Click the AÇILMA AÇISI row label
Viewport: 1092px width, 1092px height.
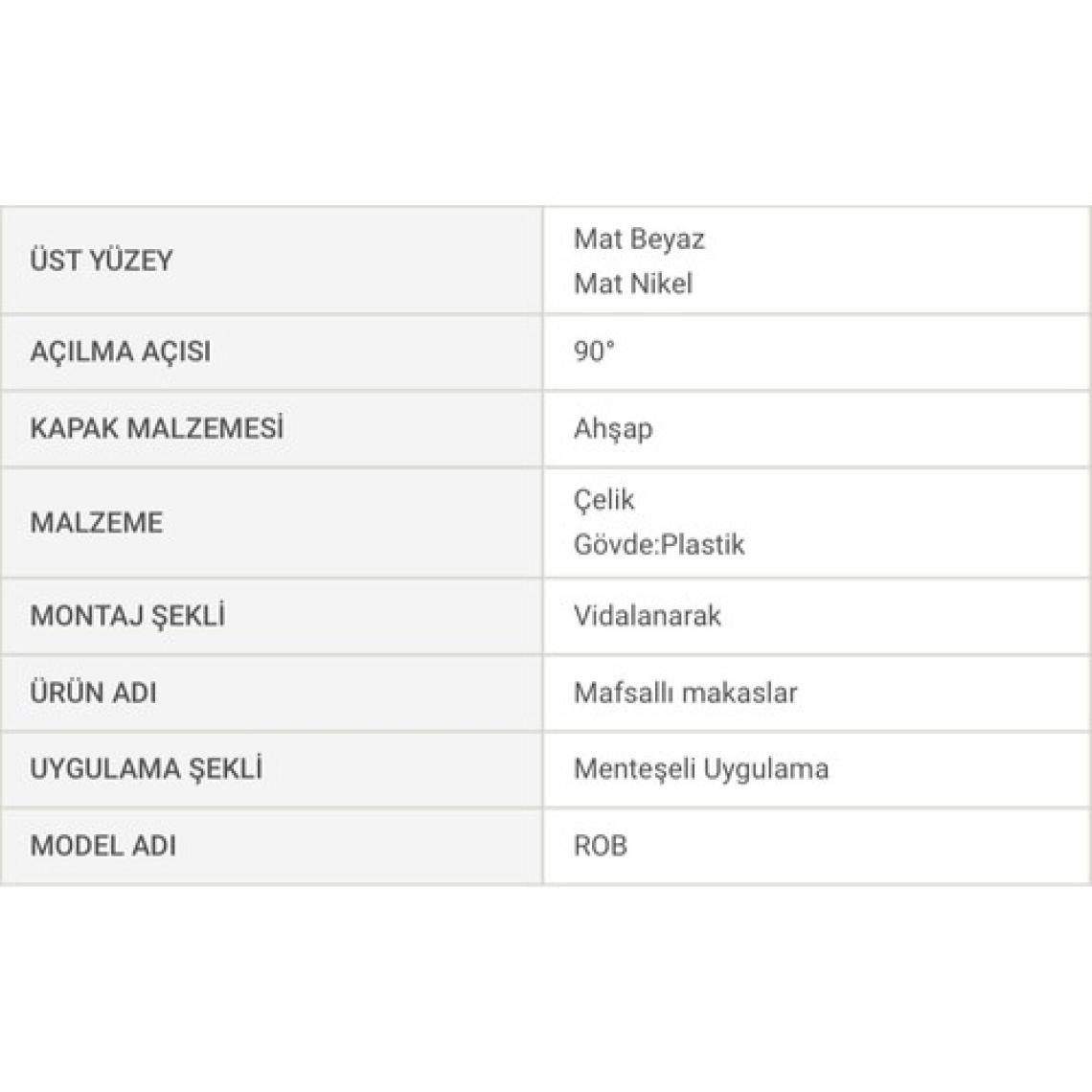(120, 352)
